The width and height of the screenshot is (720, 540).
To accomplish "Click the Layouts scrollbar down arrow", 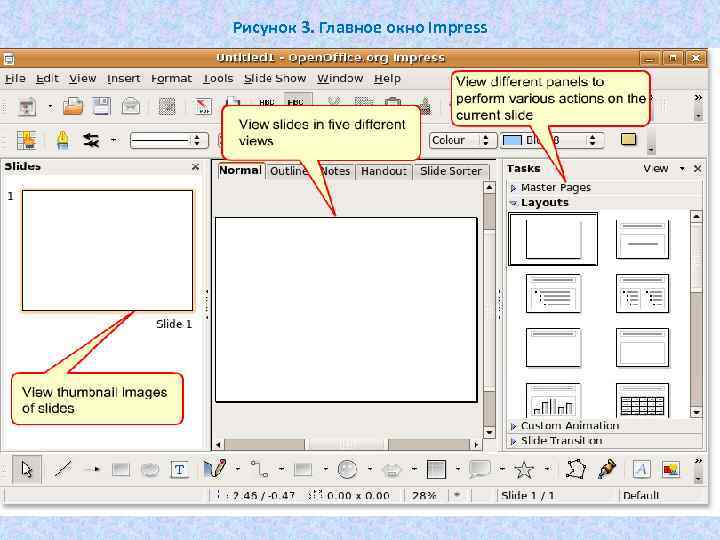I will pyautogui.click(x=696, y=412).
